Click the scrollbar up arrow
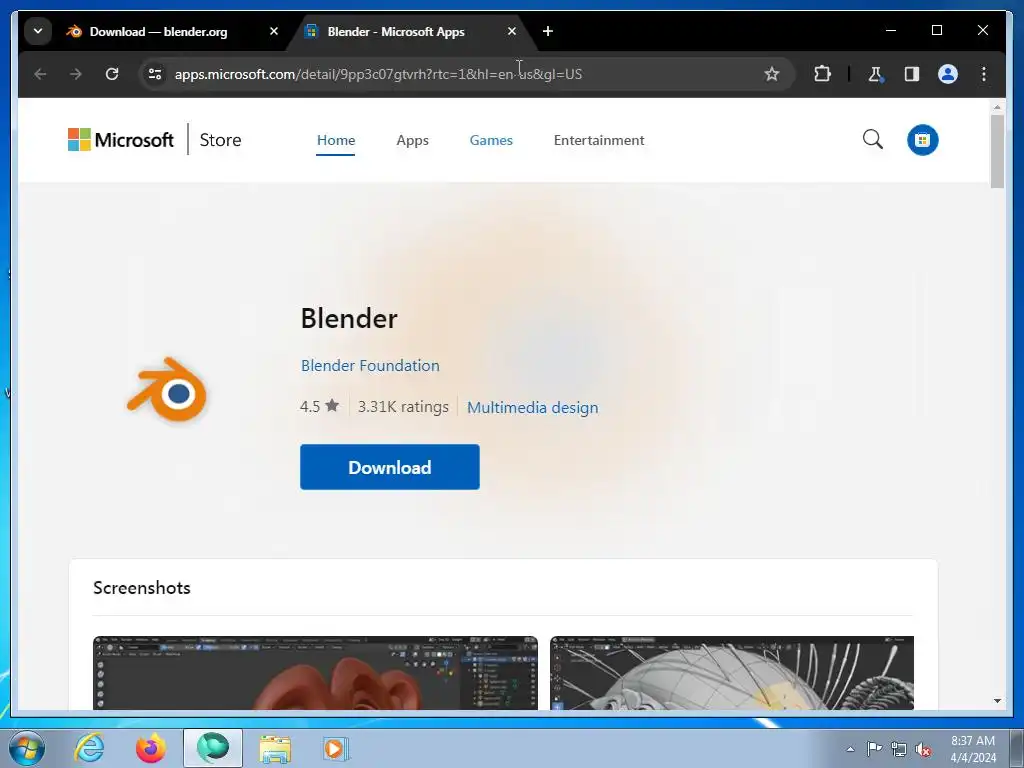Viewport: 1024px width, 768px height. [997, 106]
